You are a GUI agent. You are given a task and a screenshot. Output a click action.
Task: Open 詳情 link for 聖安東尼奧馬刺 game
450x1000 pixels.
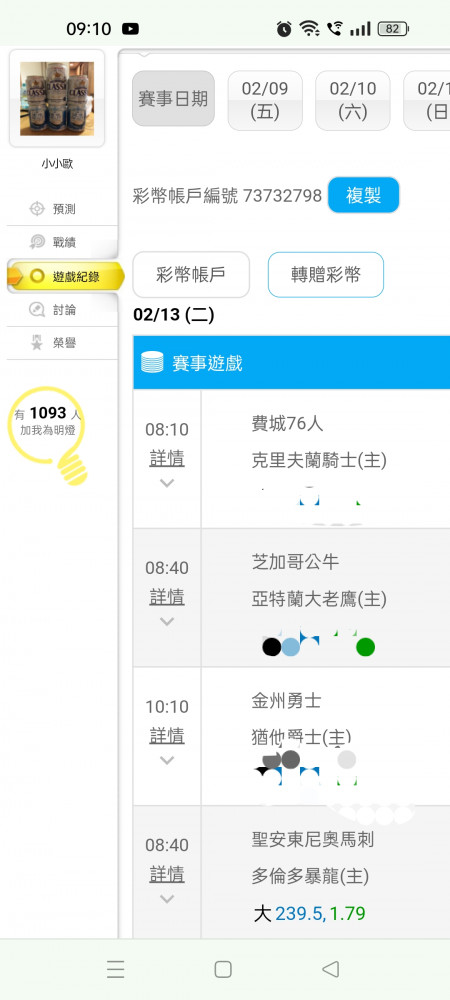(167, 874)
